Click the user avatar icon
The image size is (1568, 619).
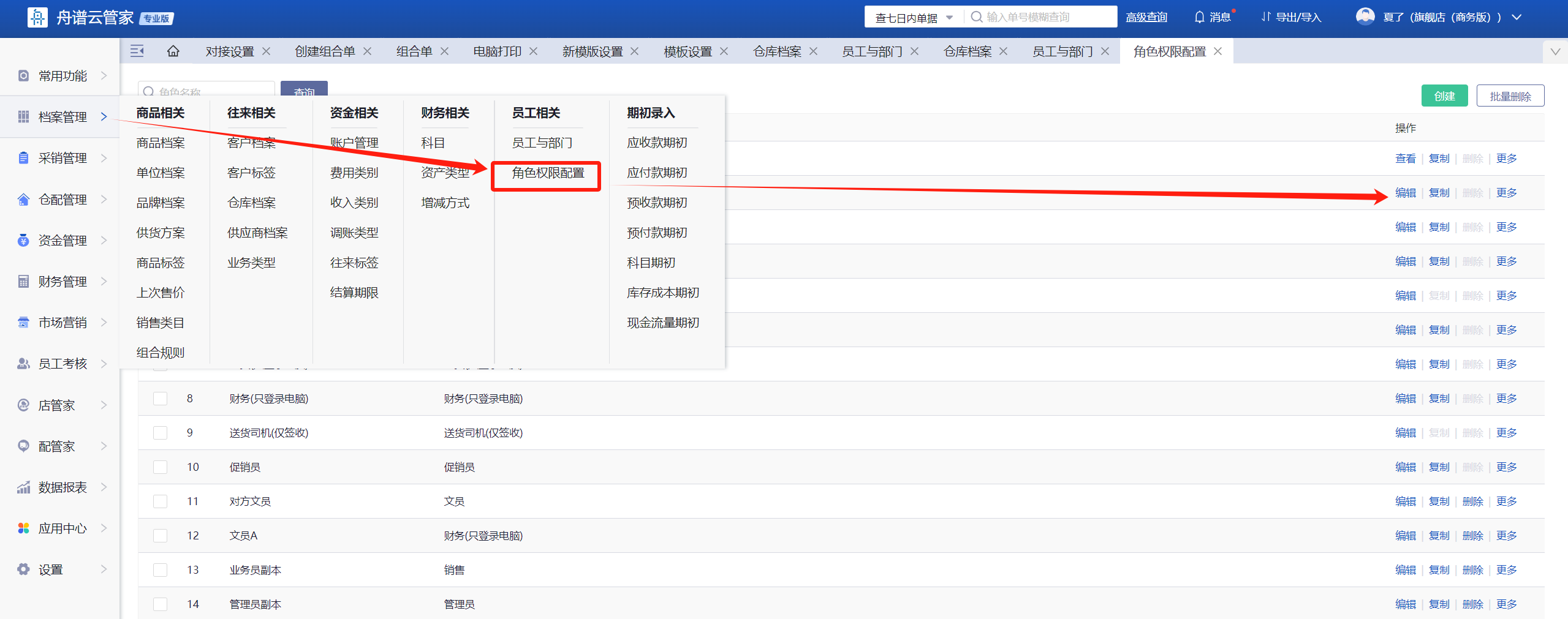coord(1365,17)
